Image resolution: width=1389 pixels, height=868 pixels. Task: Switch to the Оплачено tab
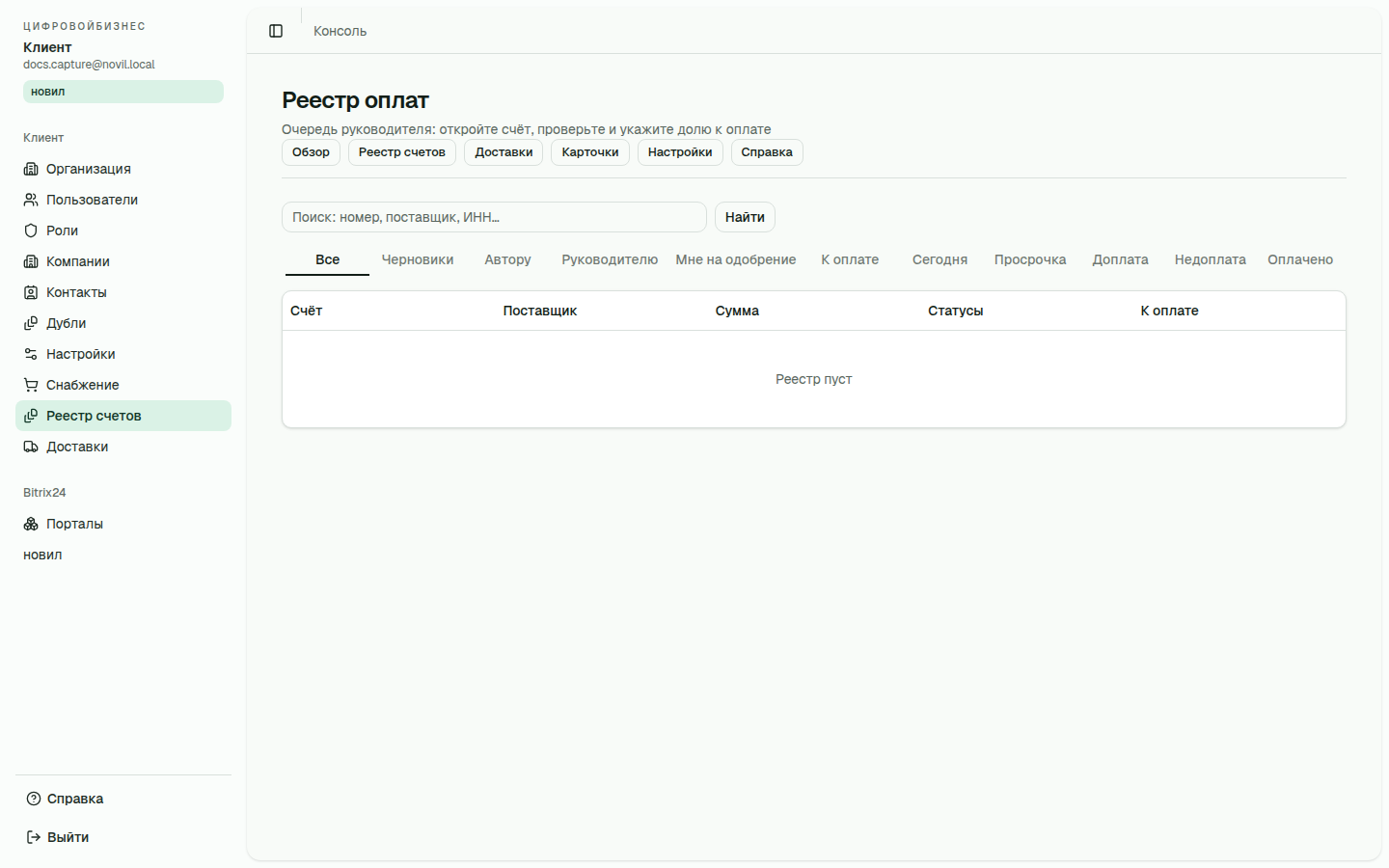coord(1300,259)
